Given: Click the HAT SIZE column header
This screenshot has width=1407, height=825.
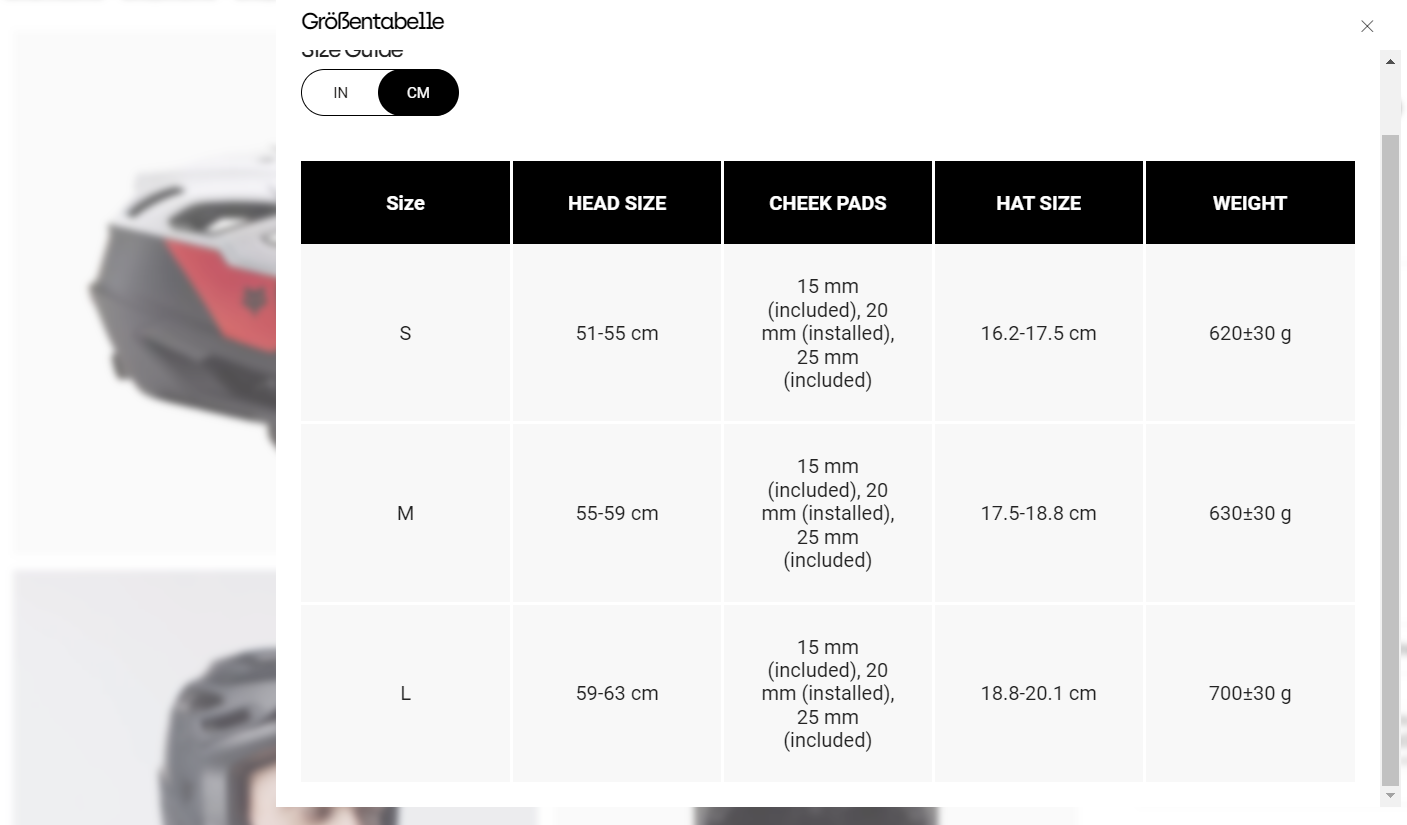Looking at the screenshot, I should pos(1038,203).
